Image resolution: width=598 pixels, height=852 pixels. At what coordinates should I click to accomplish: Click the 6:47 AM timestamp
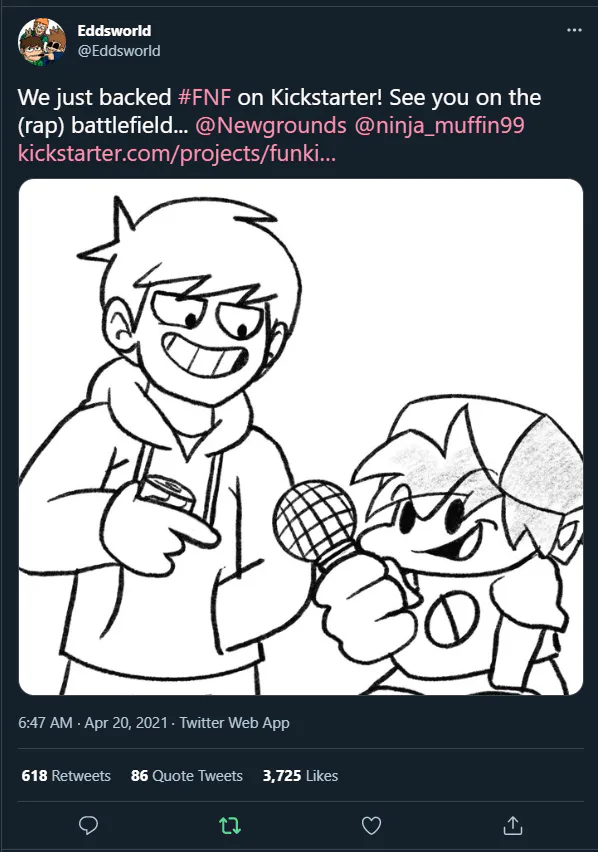[45, 723]
